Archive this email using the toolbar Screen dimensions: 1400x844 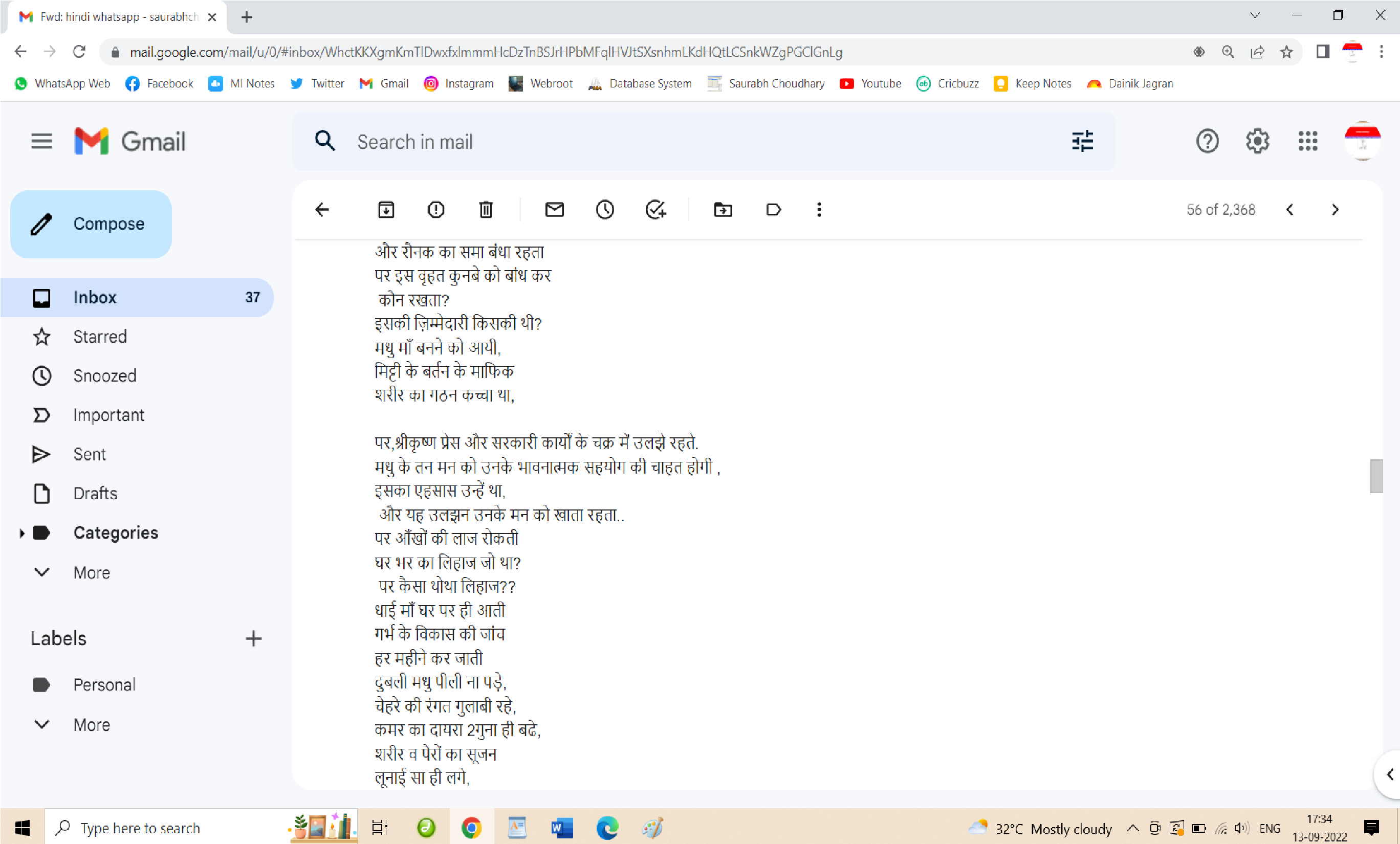pyautogui.click(x=386, y=210)
